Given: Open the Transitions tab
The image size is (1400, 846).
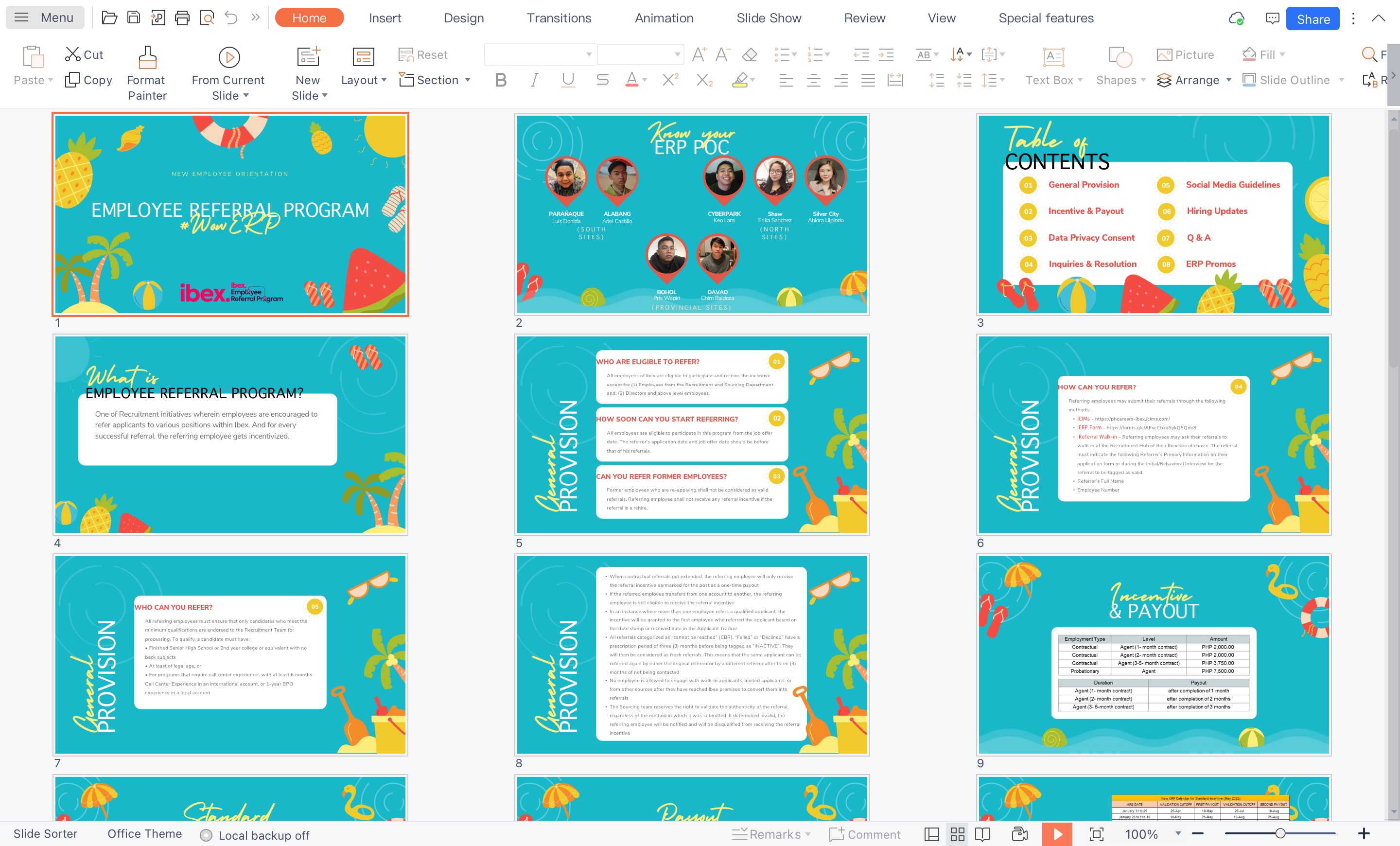Looking at the screenshot, I should pos(559,18).
